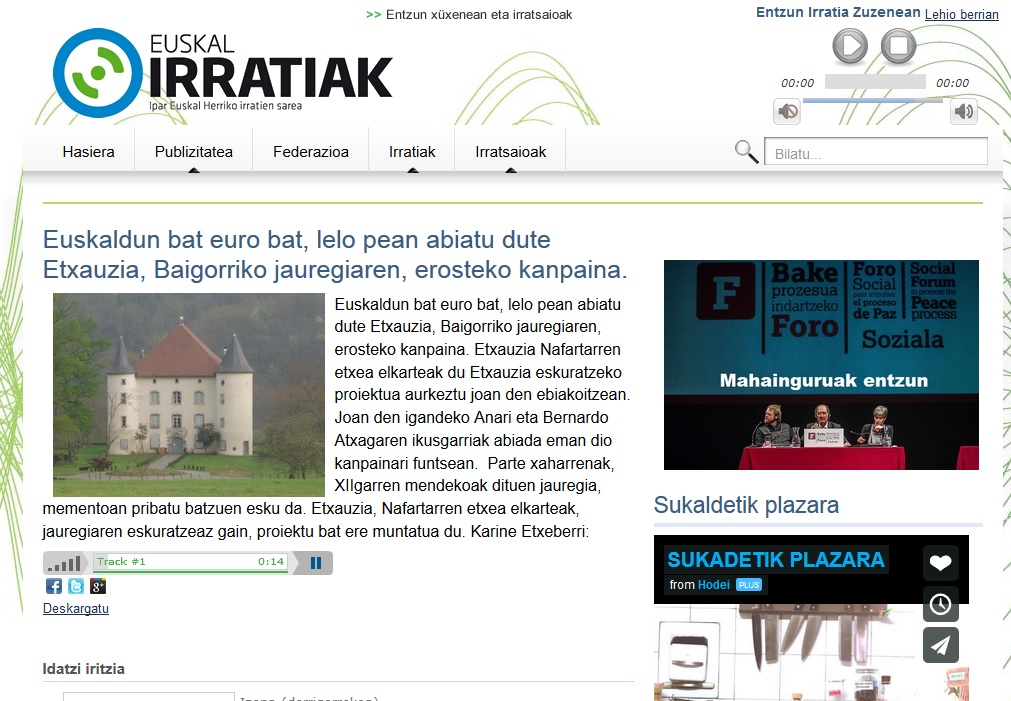Open the Hodei Vimeo profile link
The width and height of the screenshot is (1011, 701).
(714, 585)
